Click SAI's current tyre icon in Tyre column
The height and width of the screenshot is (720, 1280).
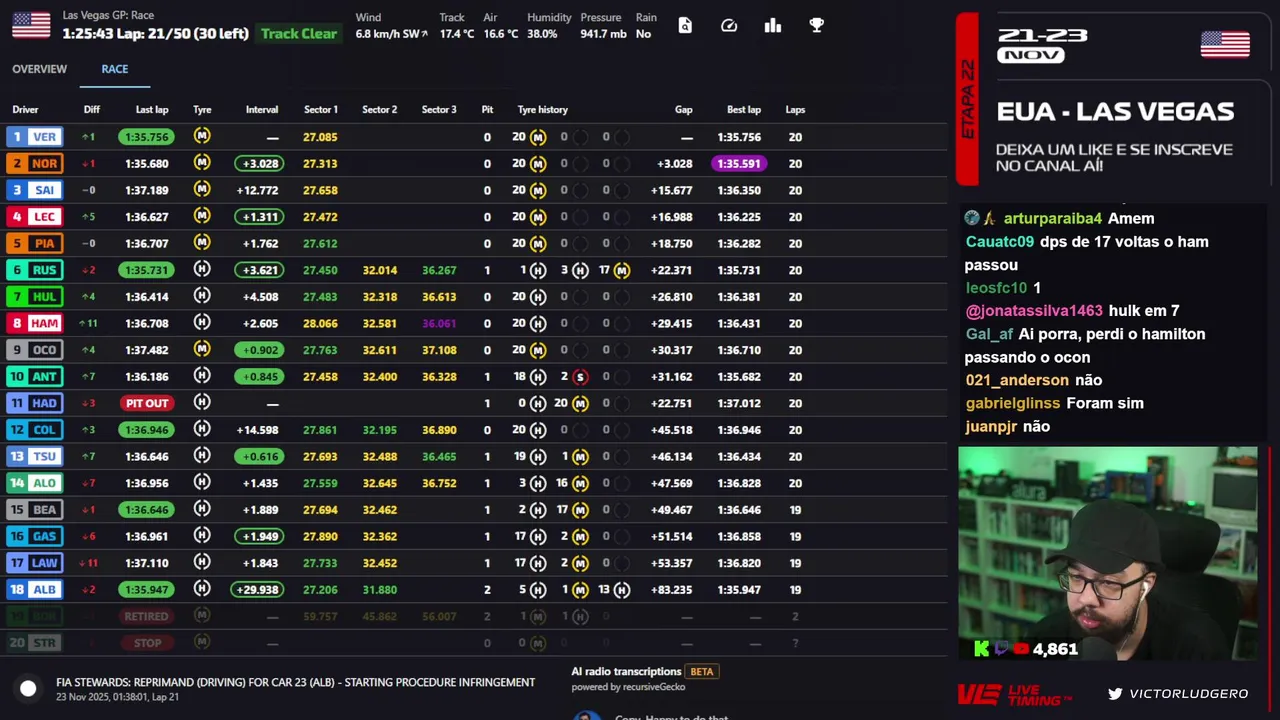click(202, 189)
